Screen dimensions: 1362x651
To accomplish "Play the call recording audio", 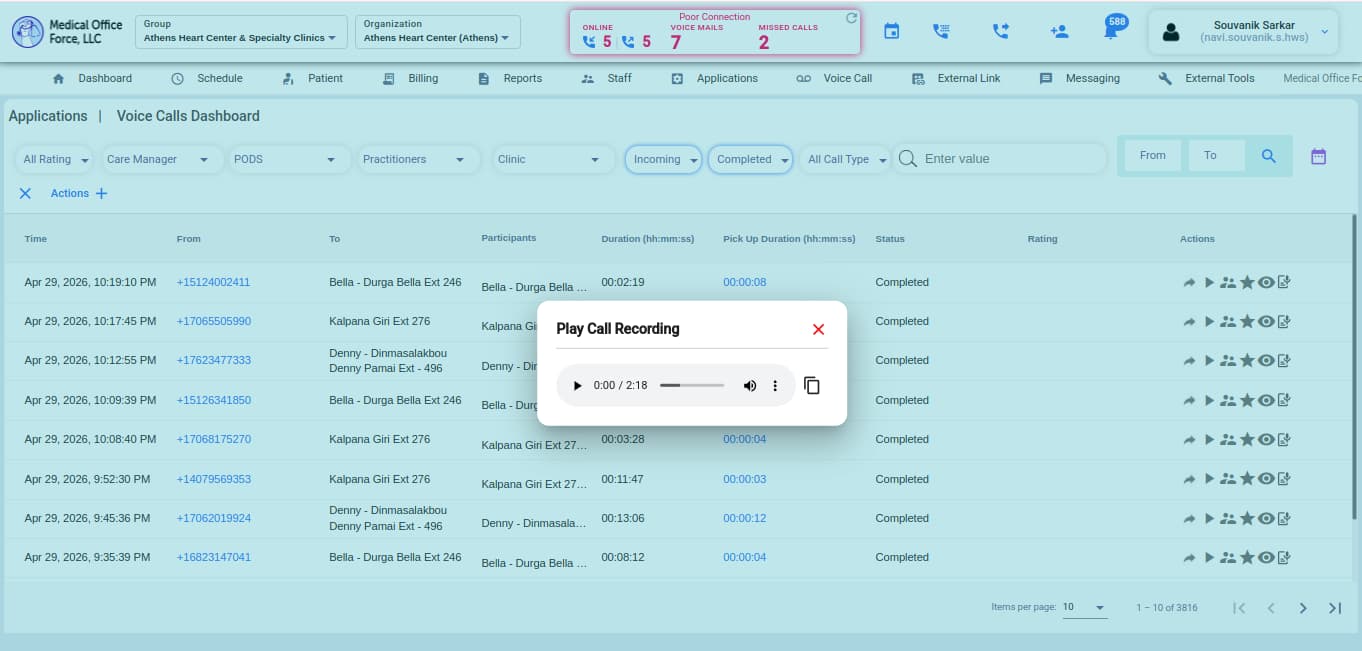I will tap(577, 386).
